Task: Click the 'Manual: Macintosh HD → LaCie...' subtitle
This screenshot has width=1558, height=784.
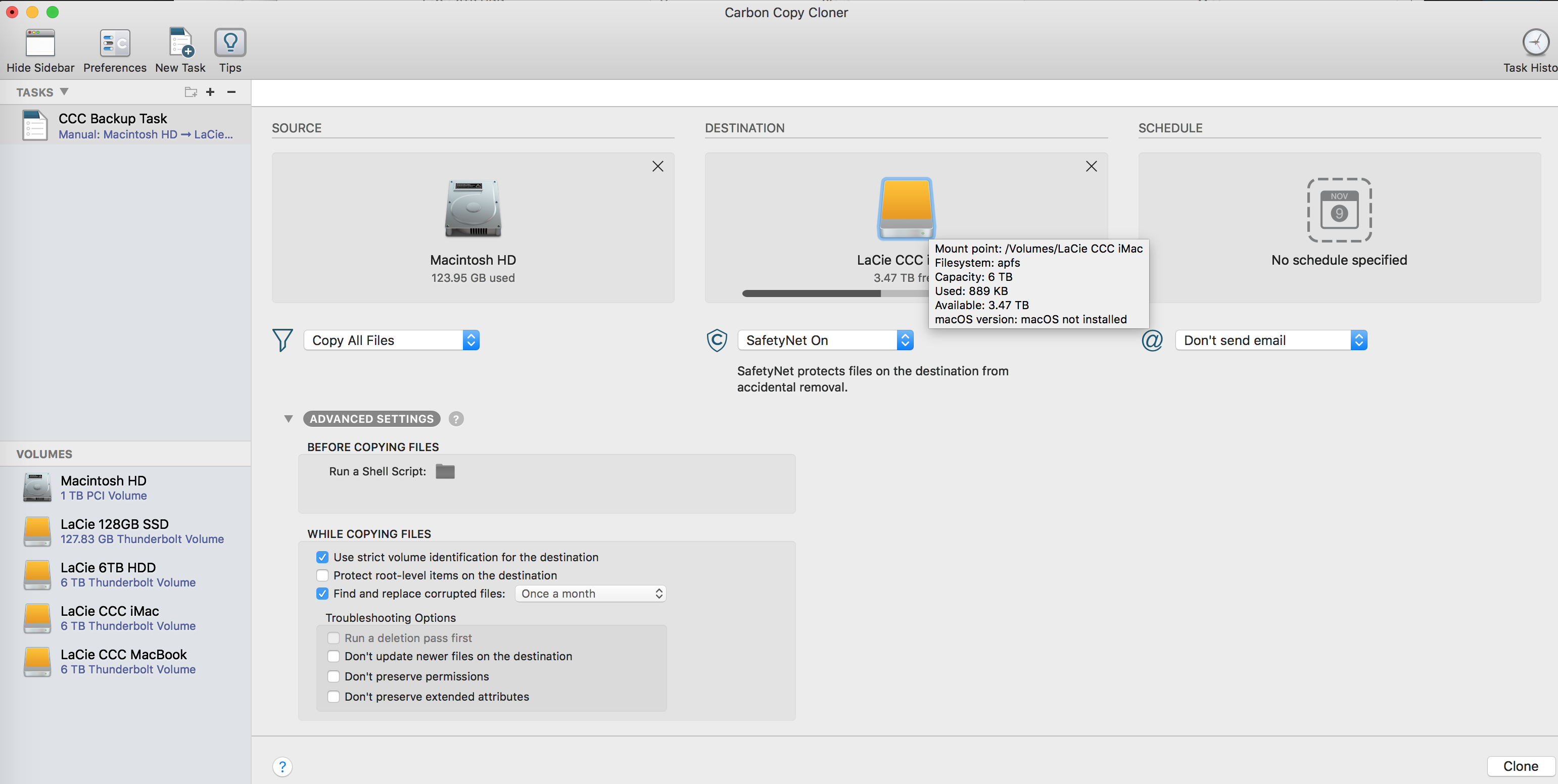Action: [145, 134]
